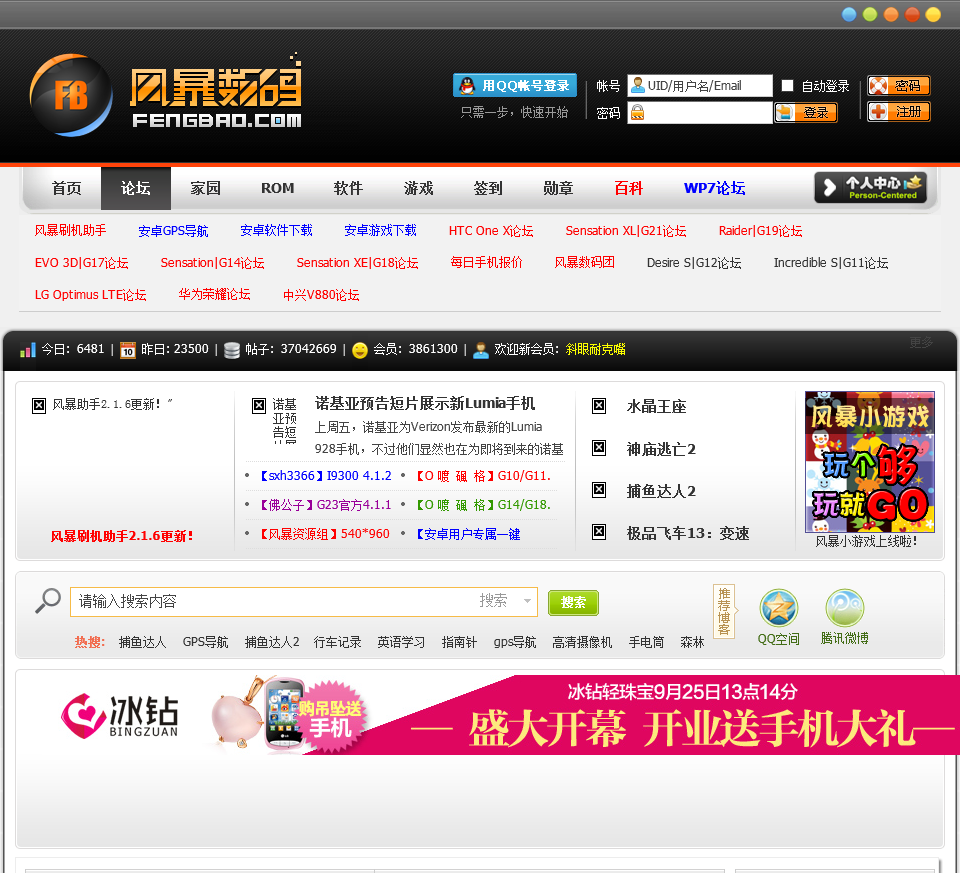Open red 风暴刷机助手2.1.6更新! link

122,536
